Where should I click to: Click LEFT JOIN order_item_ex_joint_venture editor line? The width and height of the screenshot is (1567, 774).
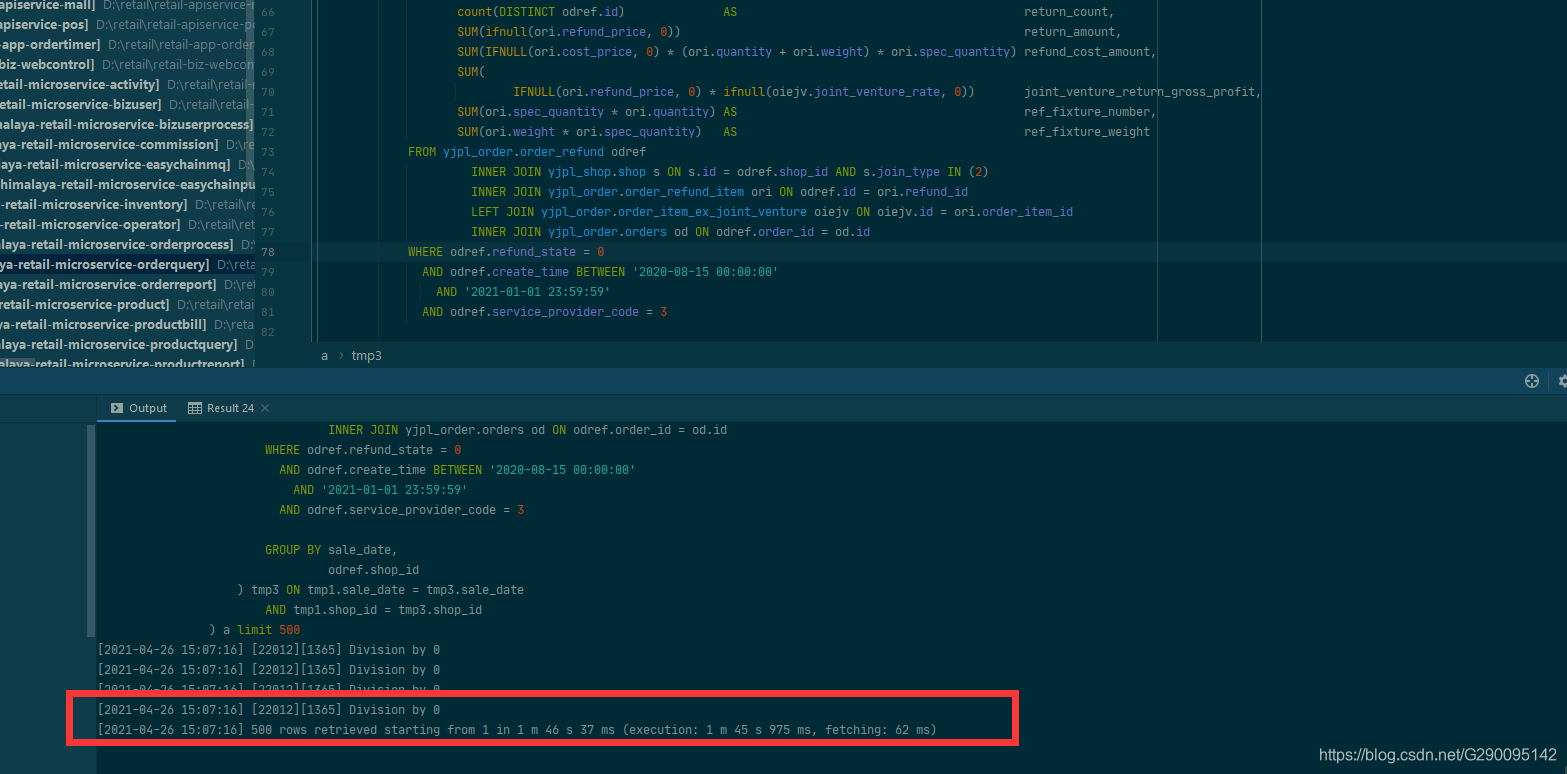click(771, 212)
